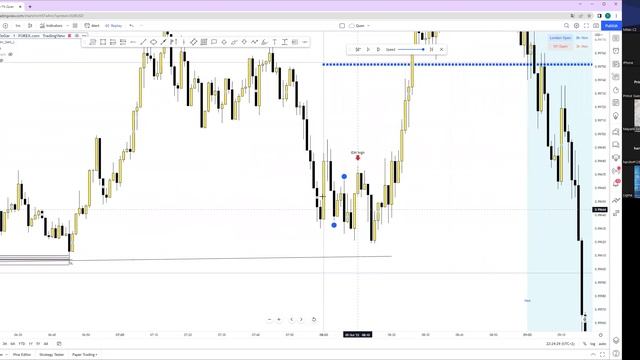Open the Indicators menu in top toolbar
The image size is (640, 360).
pyautogui.click(x=52, y=26)
